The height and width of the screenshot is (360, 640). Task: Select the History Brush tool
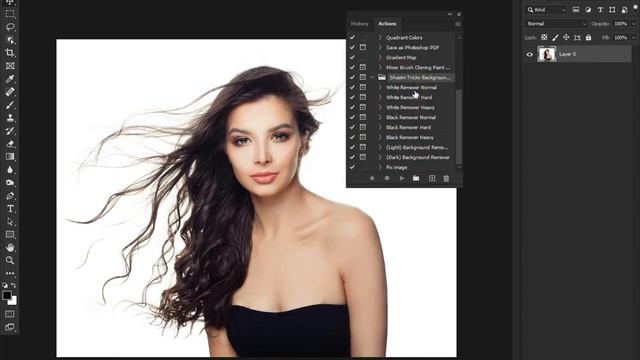pos(10,131)
